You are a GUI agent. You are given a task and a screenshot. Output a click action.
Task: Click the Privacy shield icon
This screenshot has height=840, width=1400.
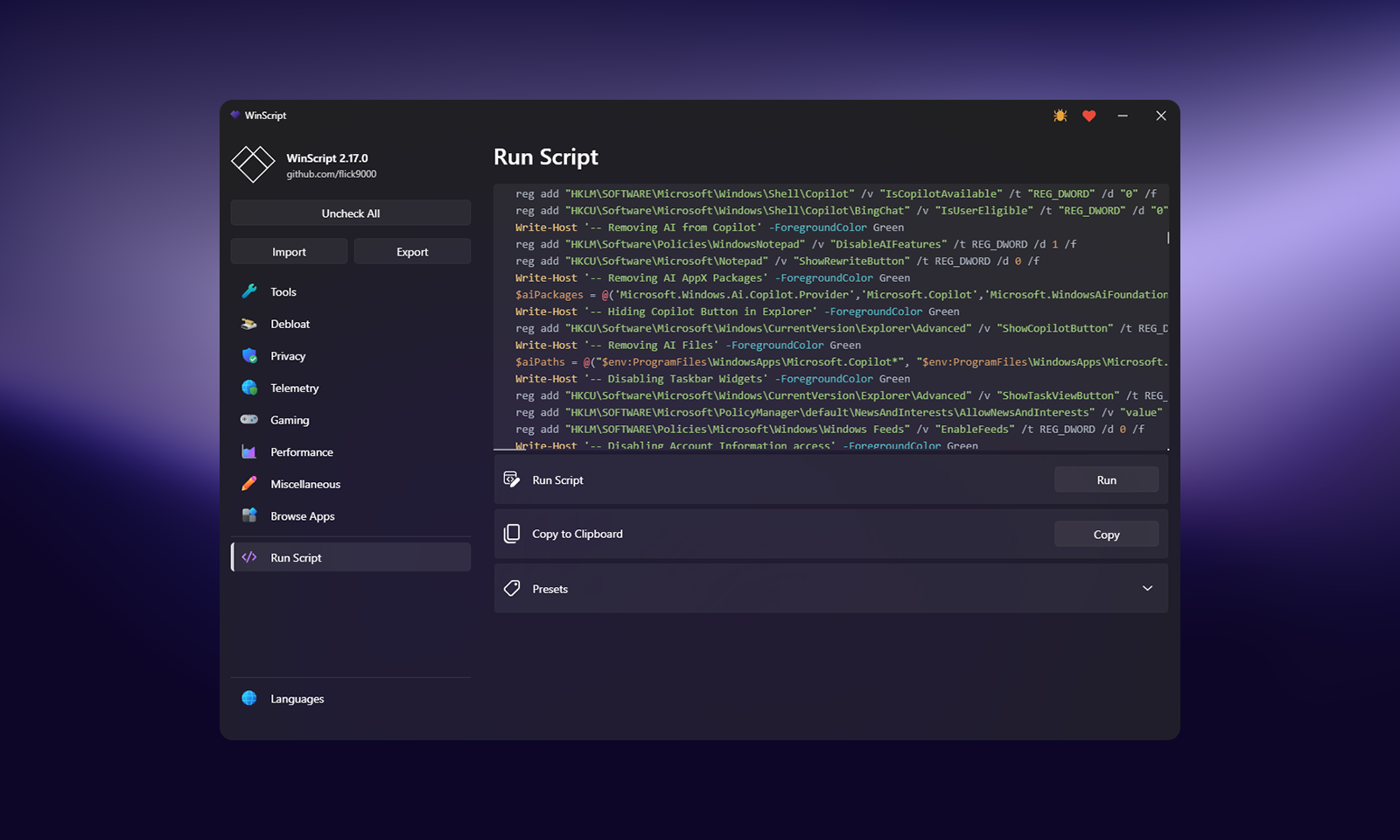(249, 356)
